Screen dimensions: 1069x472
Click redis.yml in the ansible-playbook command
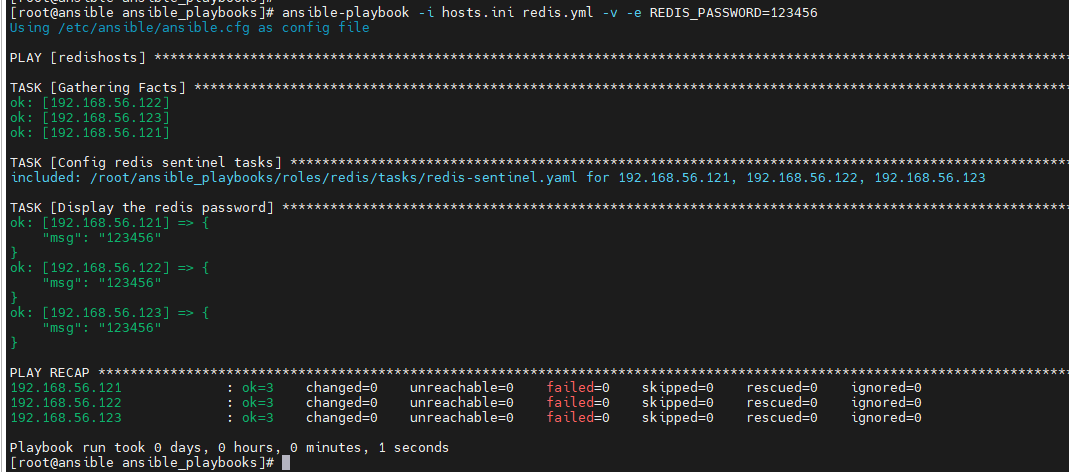click(x=554, y=13)
